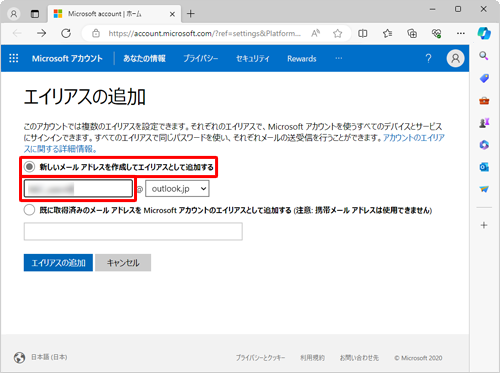
Task: Open Collections icon in toolbar
Action: tap(412, 33)
